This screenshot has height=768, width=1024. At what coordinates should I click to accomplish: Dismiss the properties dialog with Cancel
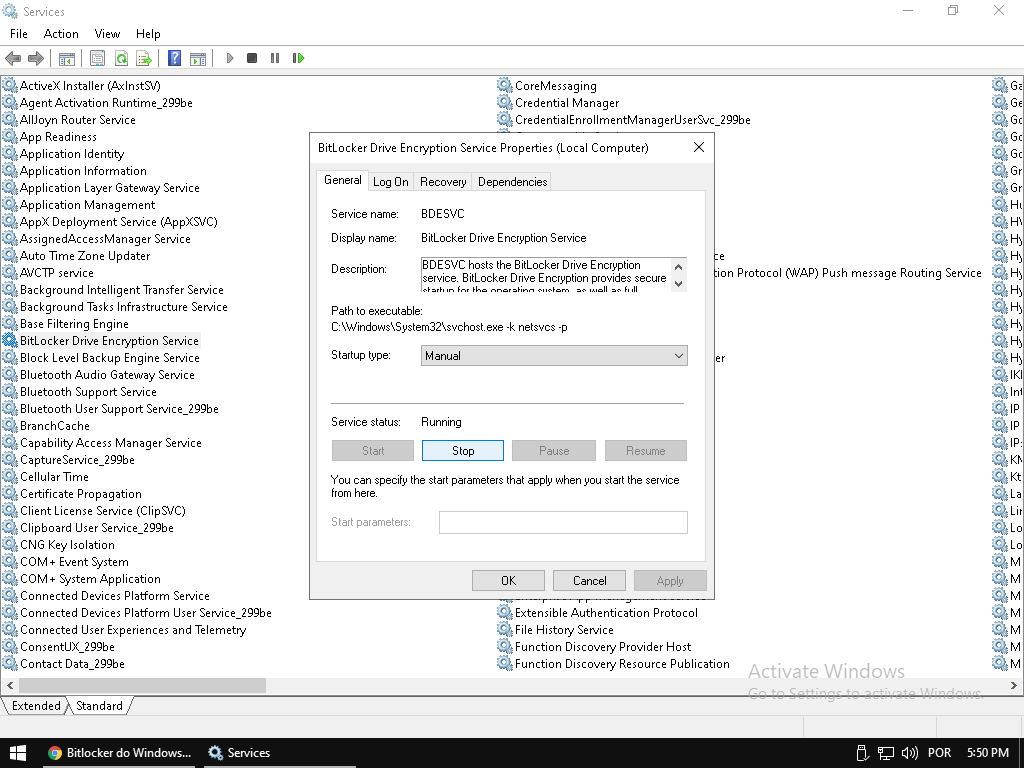pos(590,581)
